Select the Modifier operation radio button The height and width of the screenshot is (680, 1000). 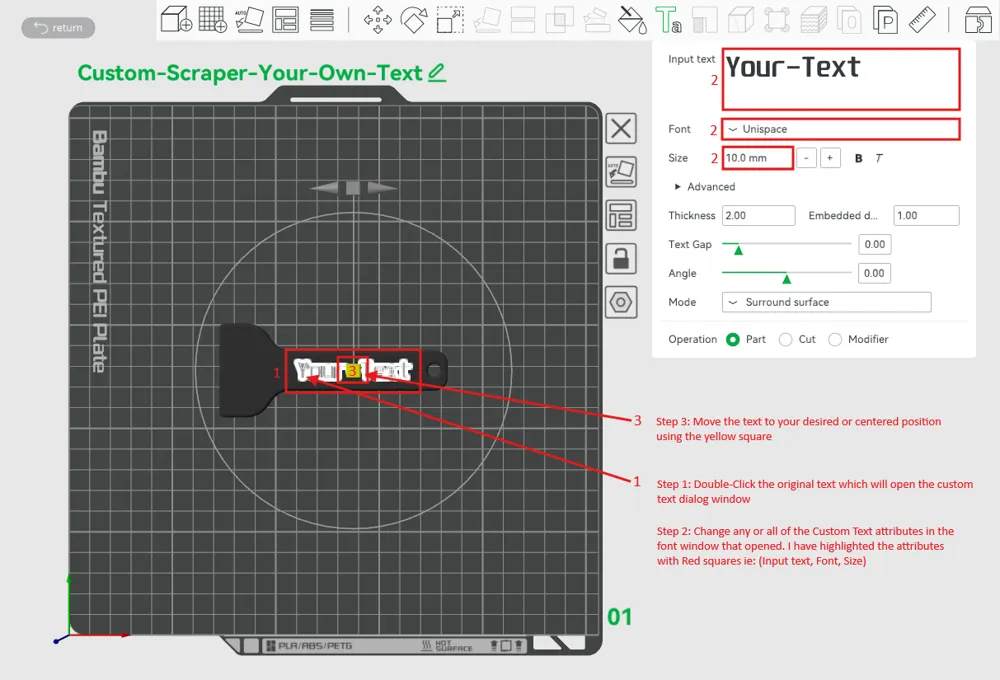click(835, 339)
